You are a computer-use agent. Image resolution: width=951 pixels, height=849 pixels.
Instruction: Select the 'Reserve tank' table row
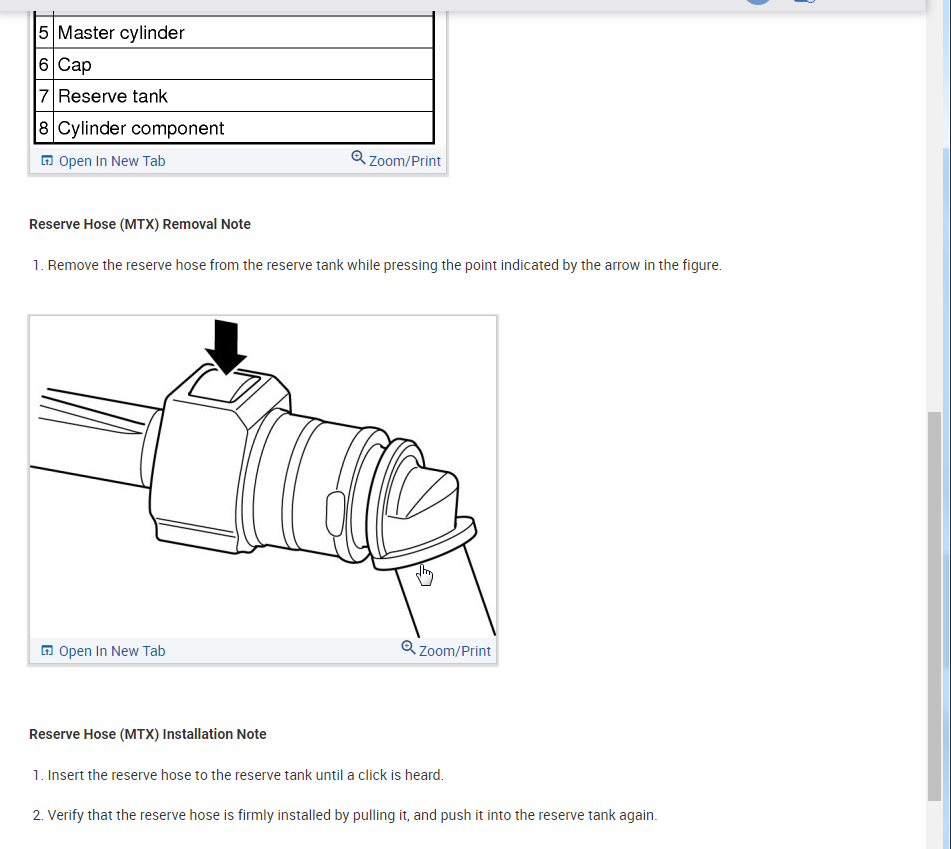[x=234, y=96]
